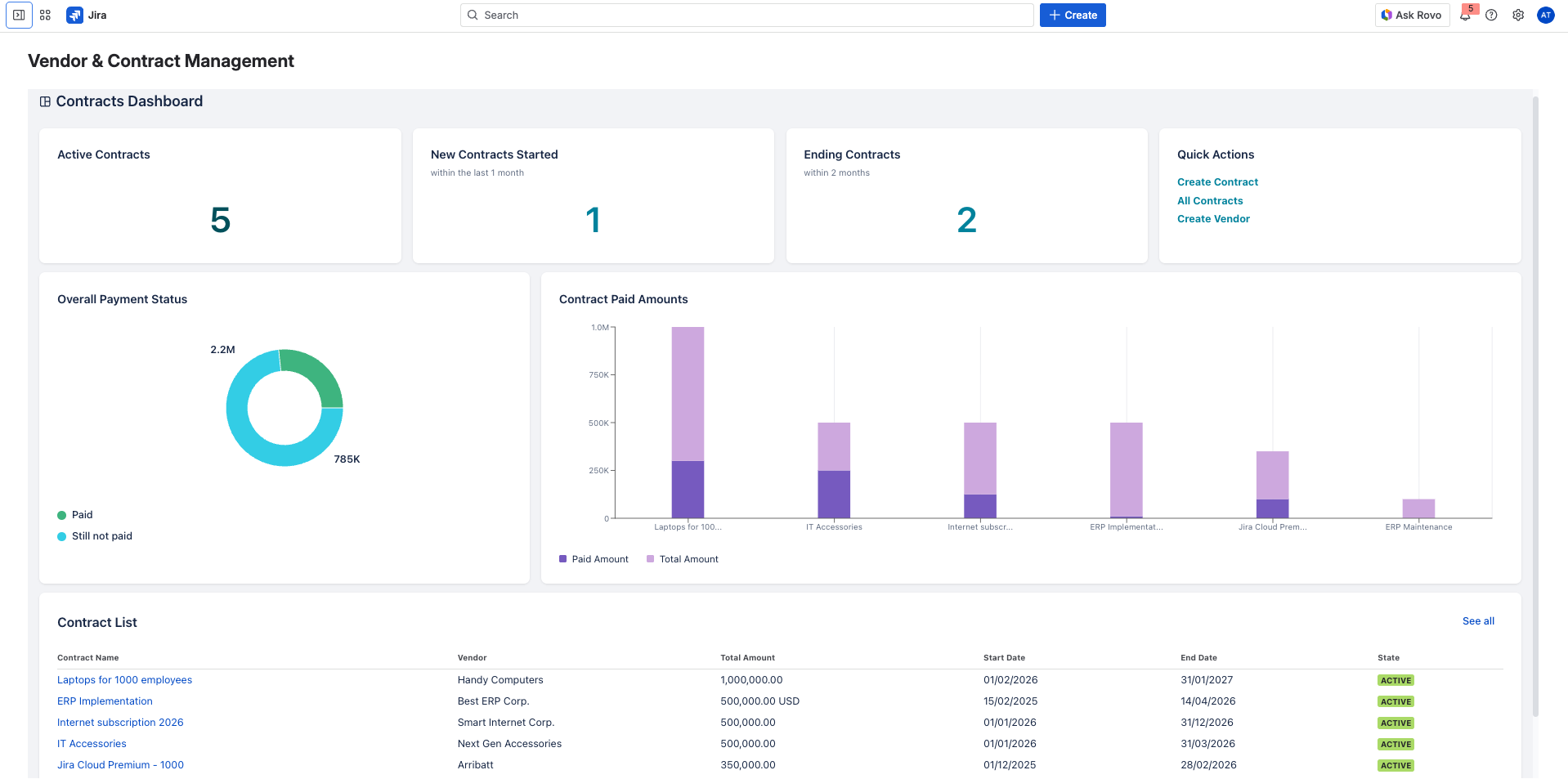1568x779 pixels.
Task: Open settings gear icon
Action: [x=1518, y=15]
